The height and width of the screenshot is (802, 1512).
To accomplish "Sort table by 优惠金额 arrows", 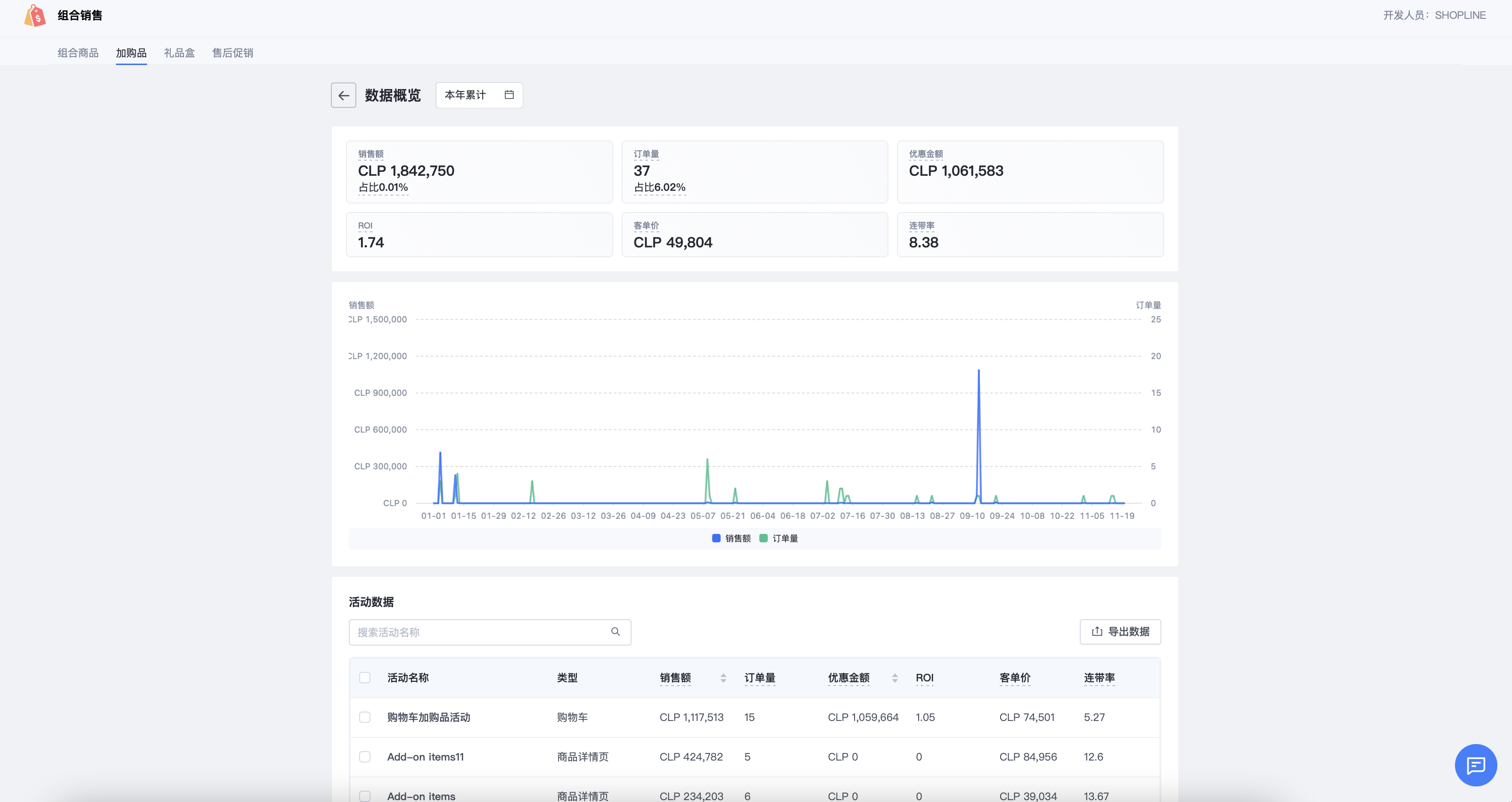I will tap(895, 678).
